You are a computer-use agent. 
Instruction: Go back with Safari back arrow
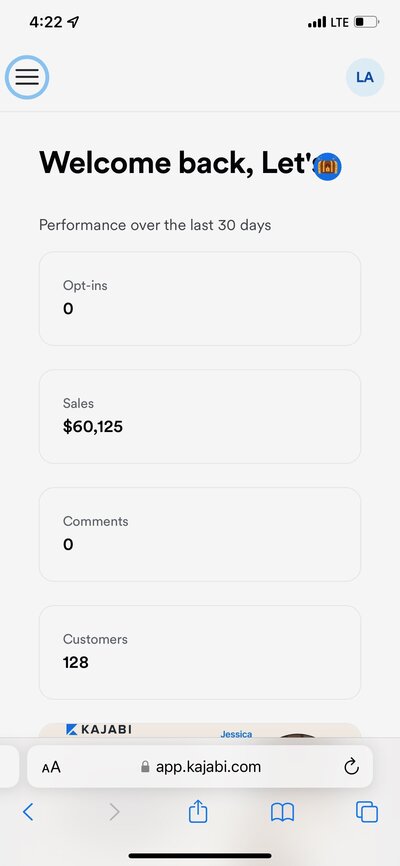[x=28, y=812]
